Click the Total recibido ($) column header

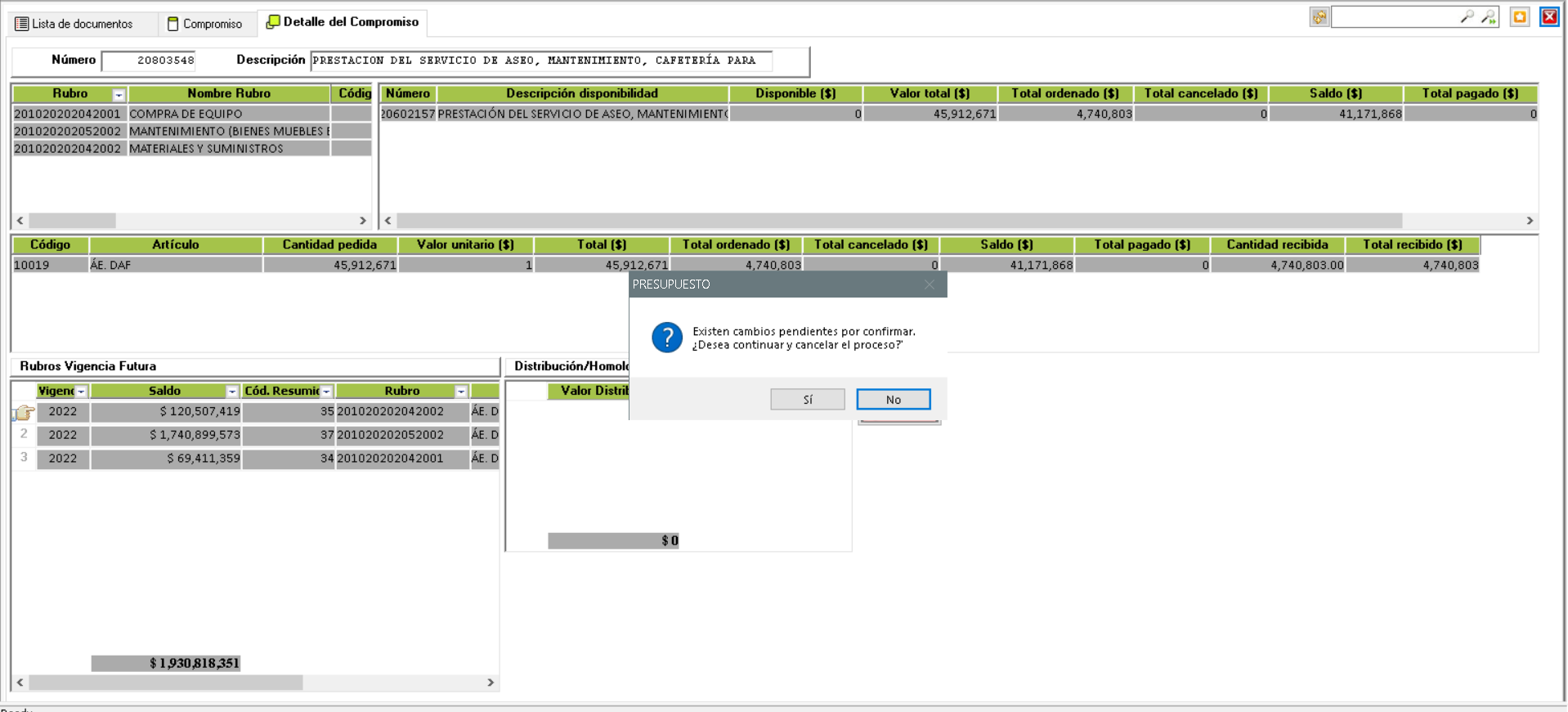1413,244
